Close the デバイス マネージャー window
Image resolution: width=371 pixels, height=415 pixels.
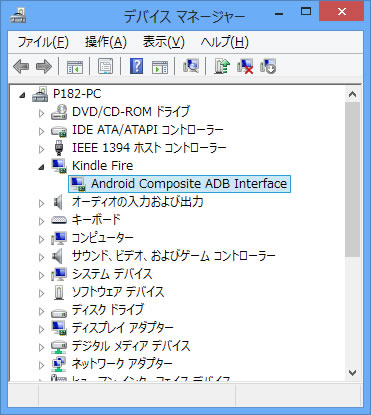click(341, 11)
